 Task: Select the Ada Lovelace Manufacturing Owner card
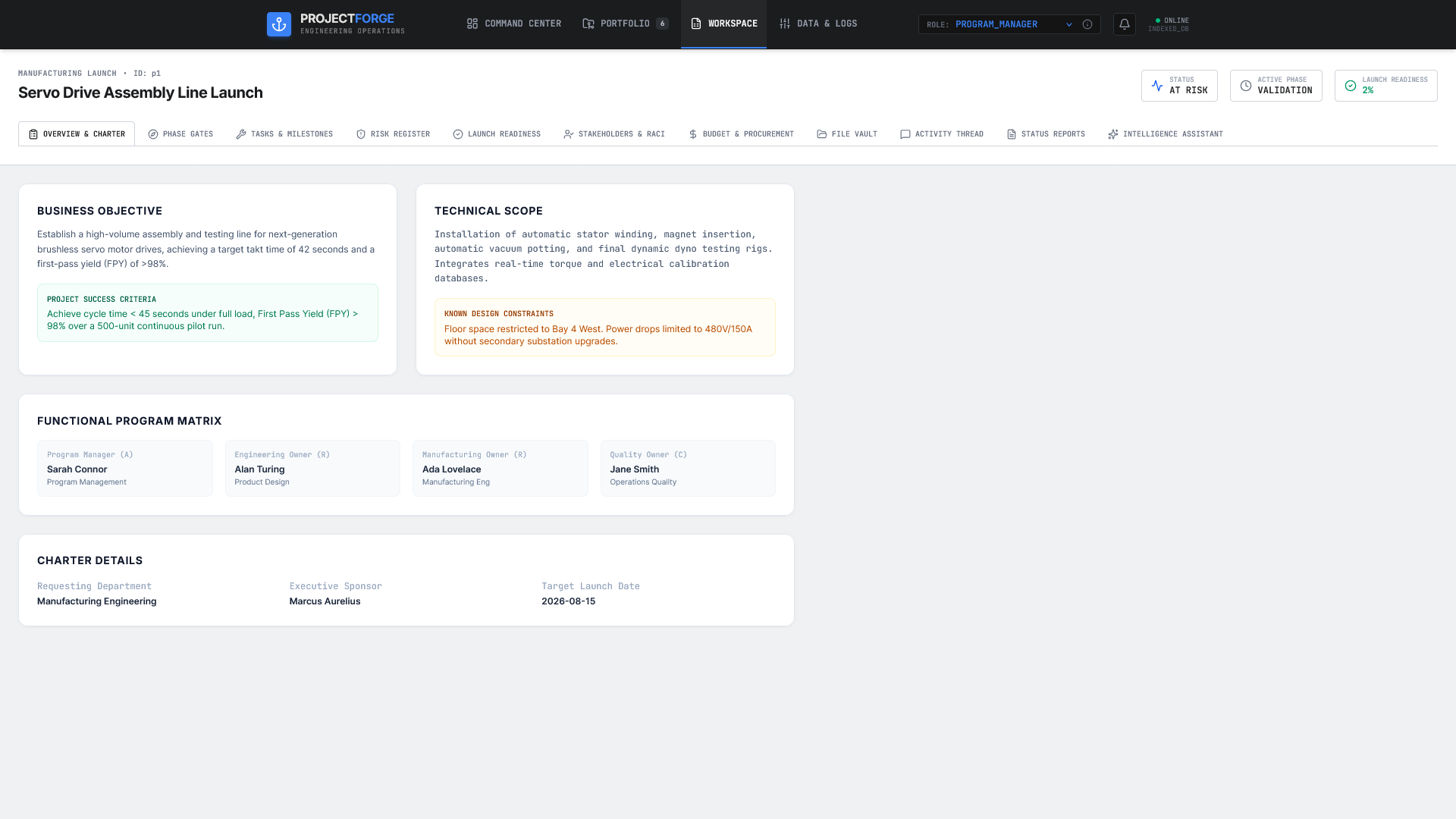(500, 469)
